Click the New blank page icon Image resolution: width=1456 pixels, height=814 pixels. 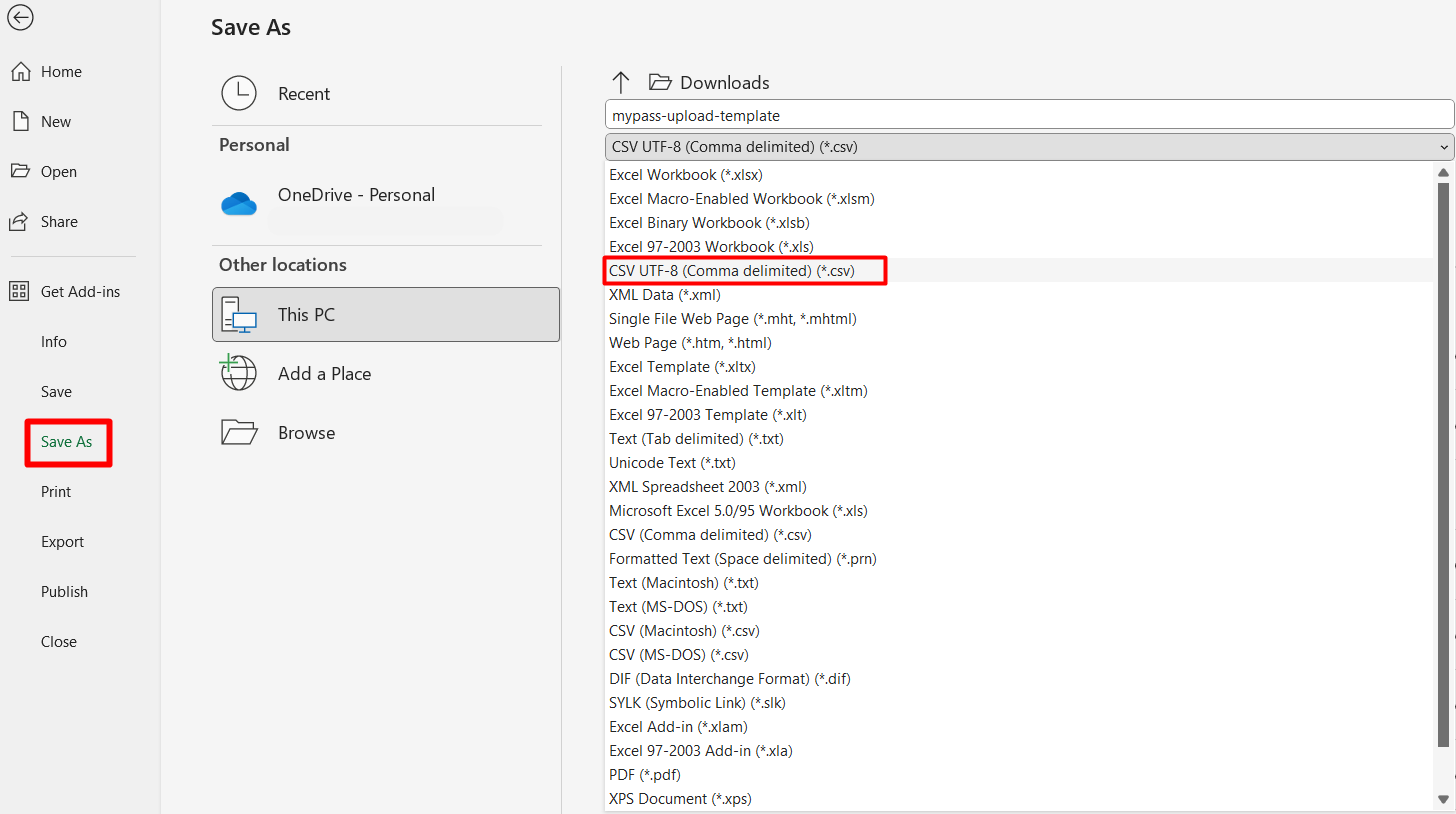[20, 122]
